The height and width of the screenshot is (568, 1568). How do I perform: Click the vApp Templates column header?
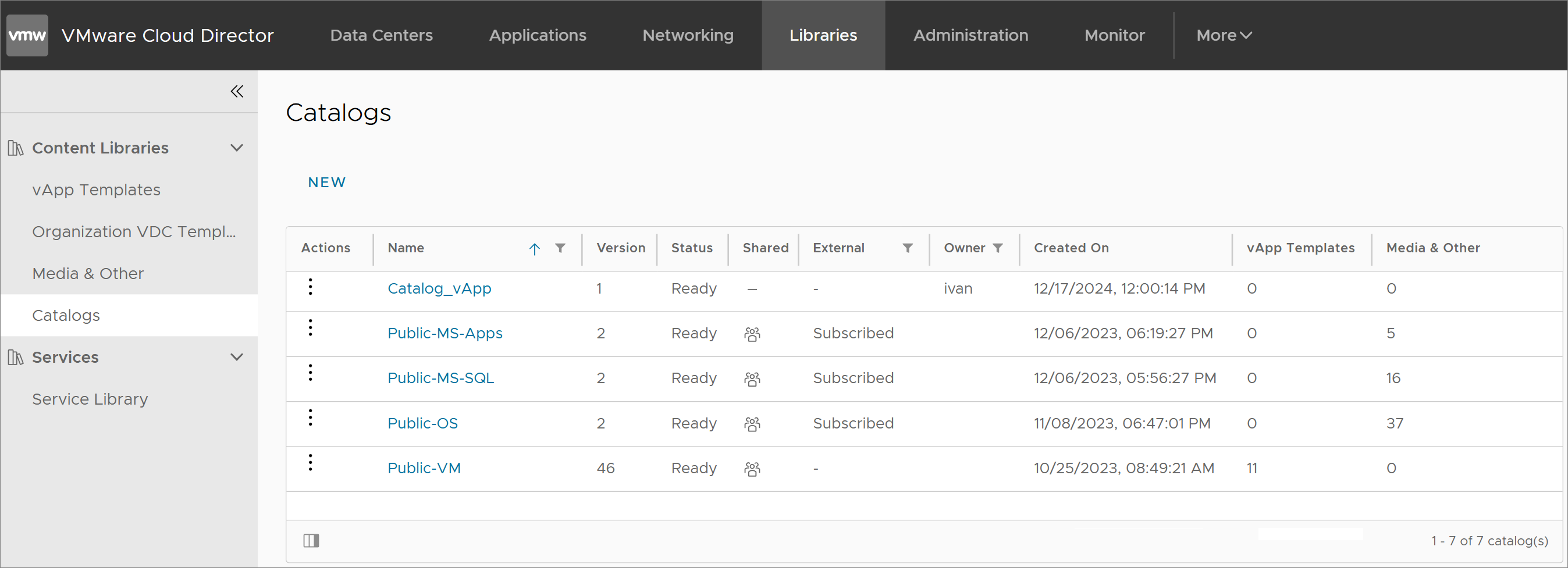tap(1301, 248)
